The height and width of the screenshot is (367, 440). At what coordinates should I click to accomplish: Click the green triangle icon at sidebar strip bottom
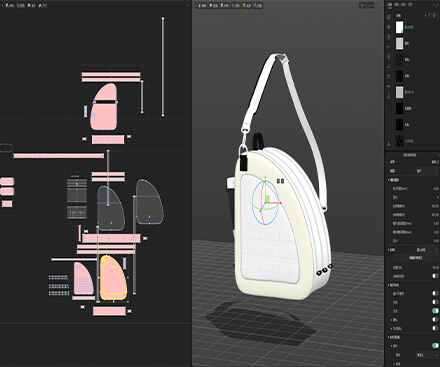point(389,144)
